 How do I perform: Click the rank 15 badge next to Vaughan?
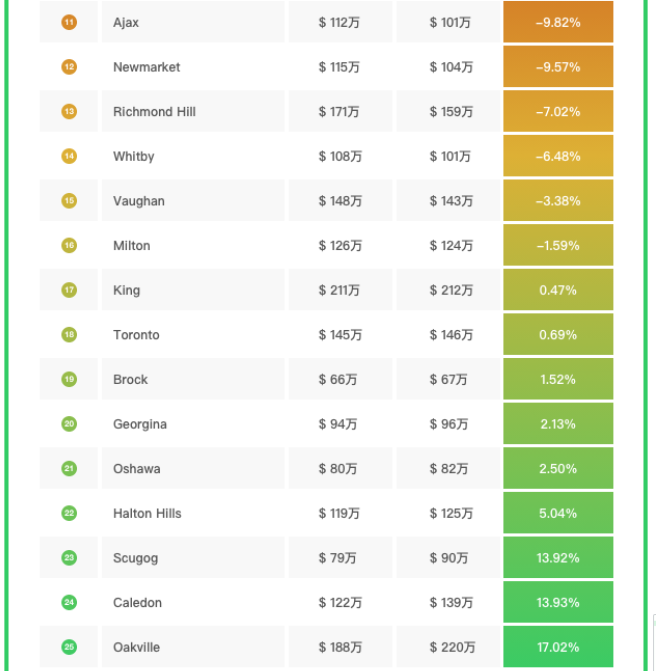click(69, 201)
